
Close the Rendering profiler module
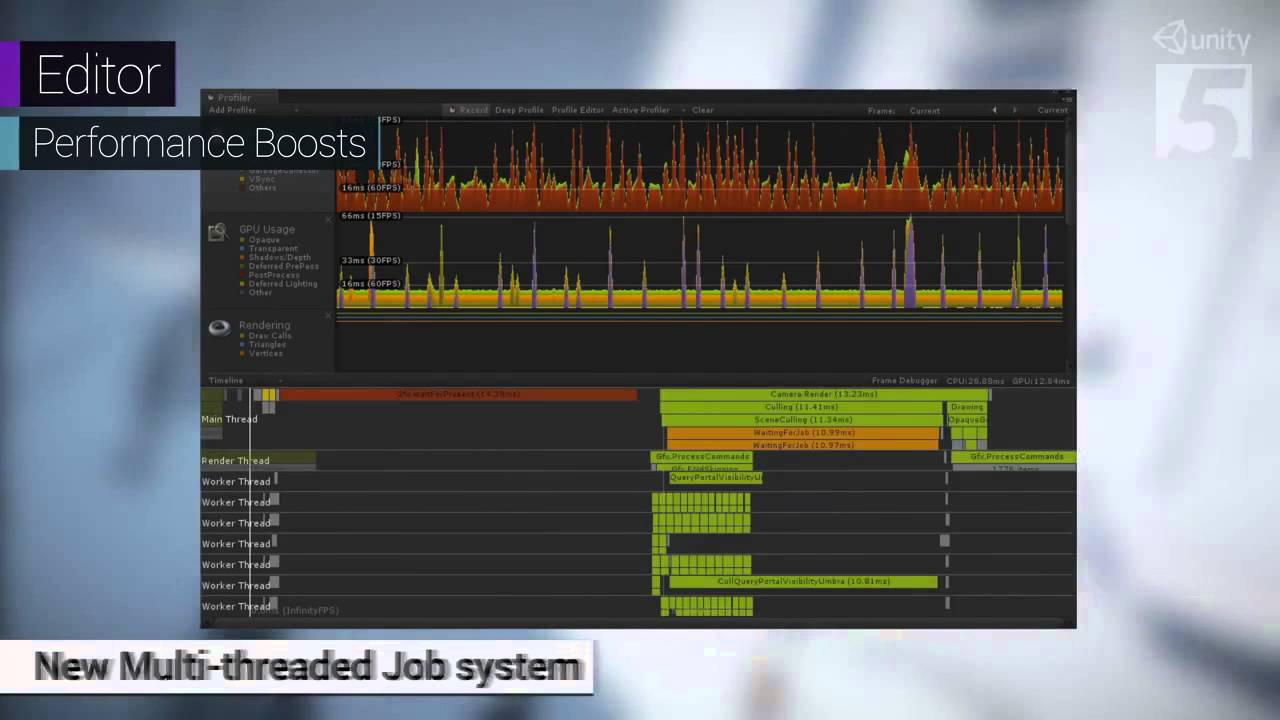(x=328, y=315)
